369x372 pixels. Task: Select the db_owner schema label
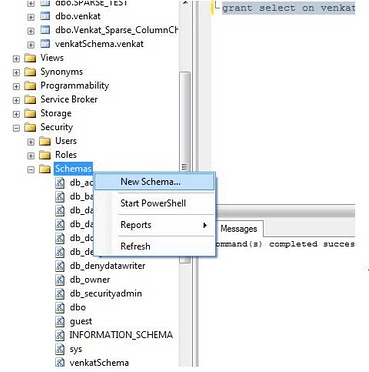(90, 280)
